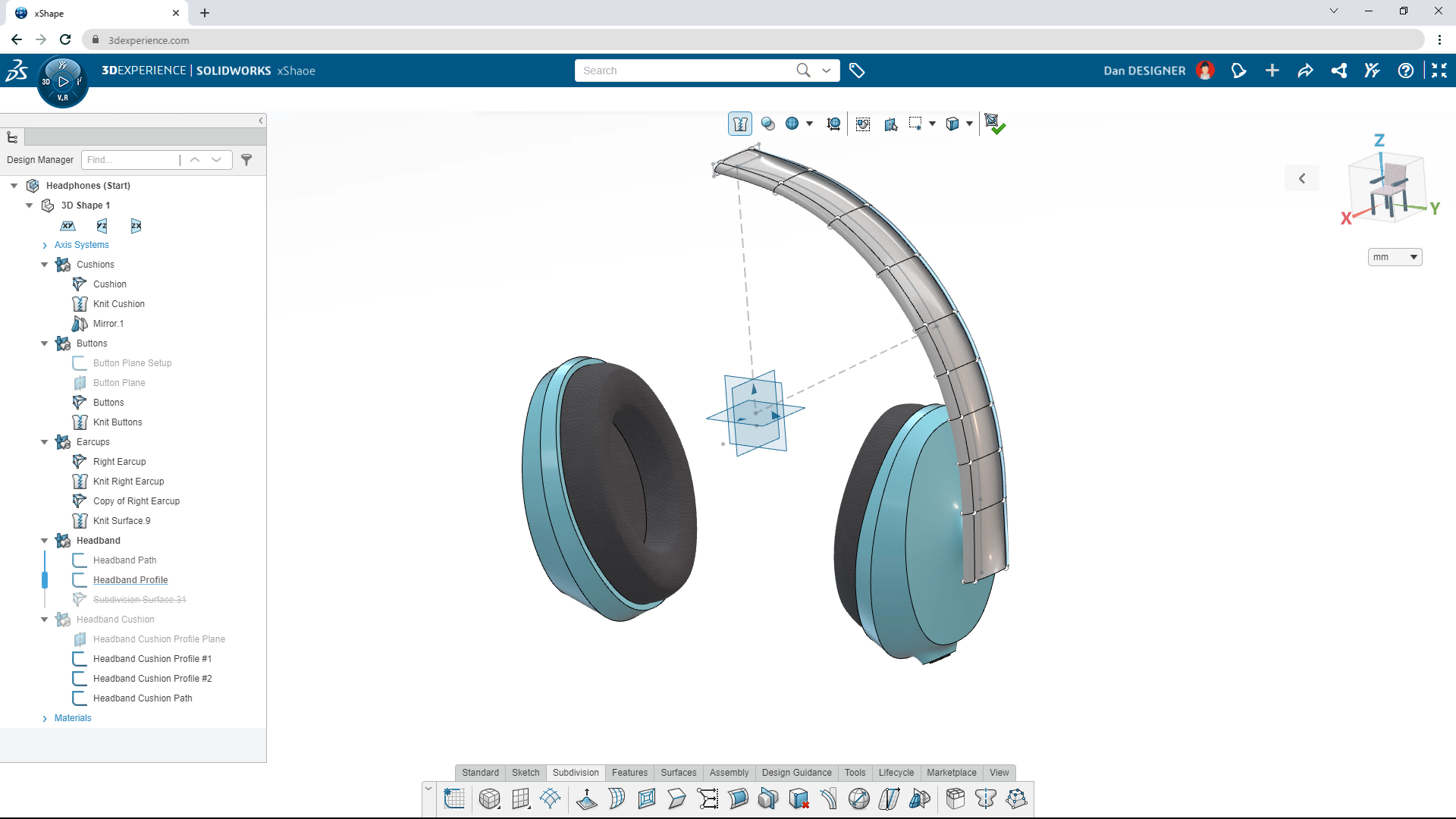Click the mirror tool in the heads-up toolbar

click(891, 124)
